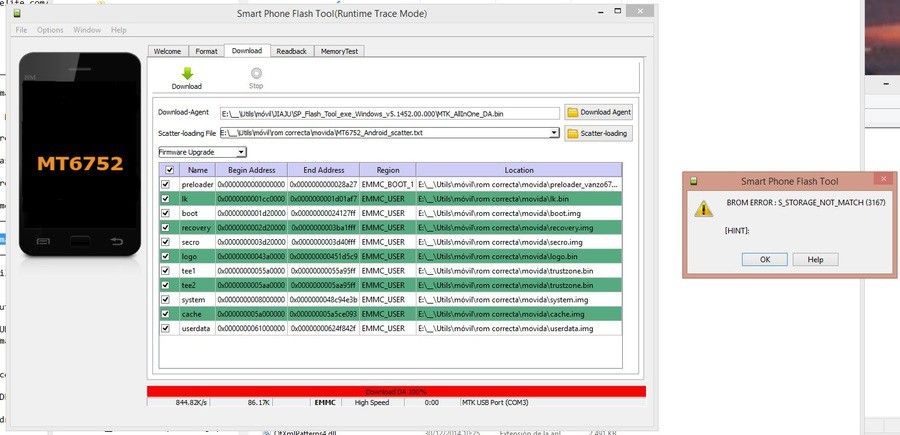Open the Window menu
This screenshot has width=900, height=435.
pyautogui.click(x=87, y=30)
